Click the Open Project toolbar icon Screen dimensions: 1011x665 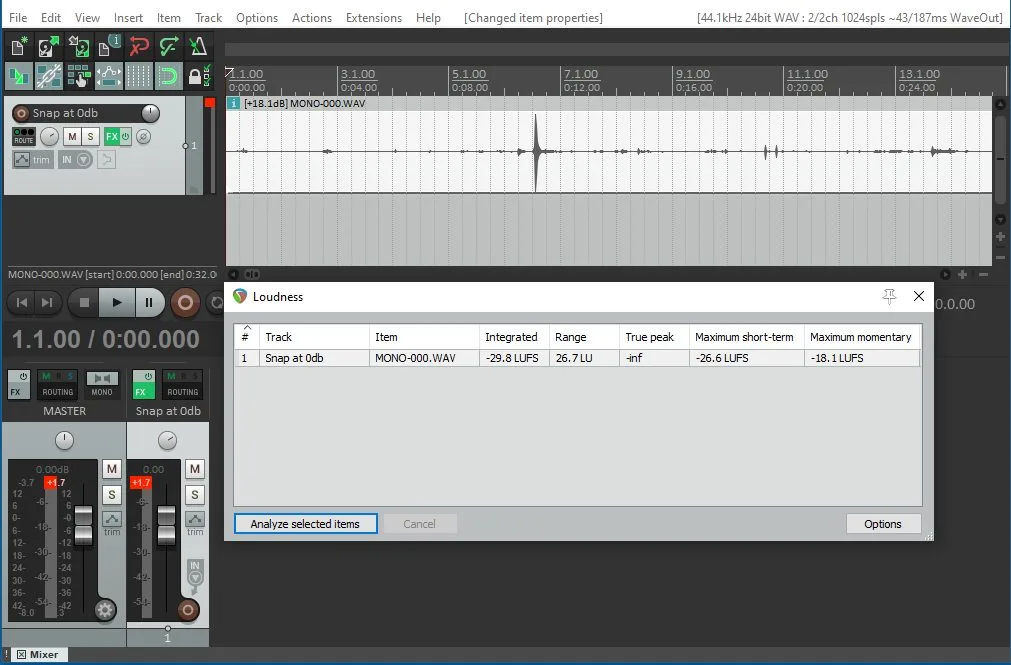(48, 46)
